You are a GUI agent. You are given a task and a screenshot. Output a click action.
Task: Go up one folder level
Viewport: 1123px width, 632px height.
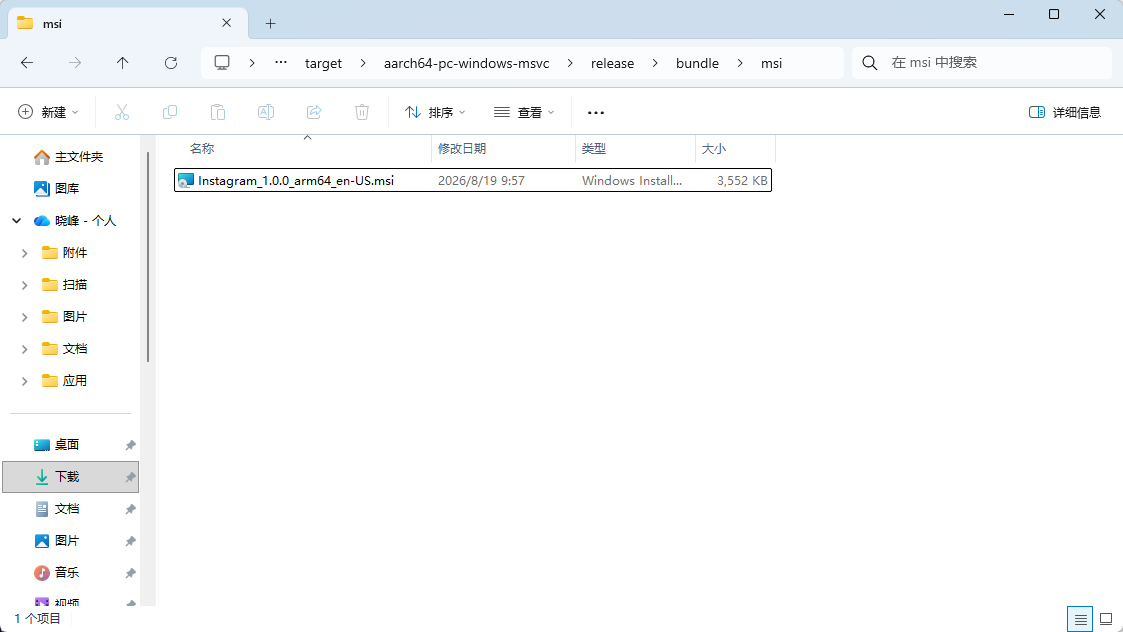[x=122, y=63]
